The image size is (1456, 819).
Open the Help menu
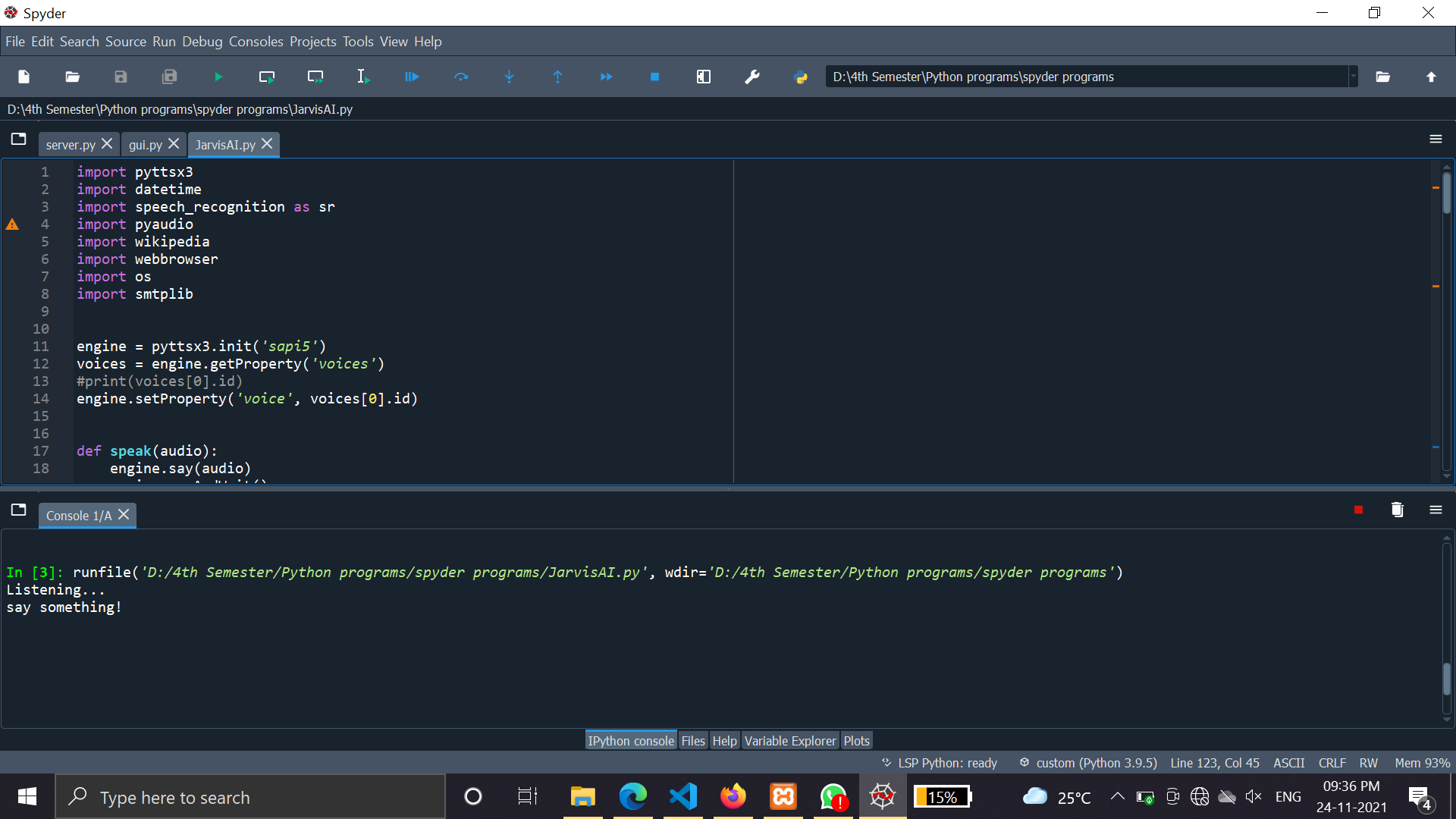point(428,42)
